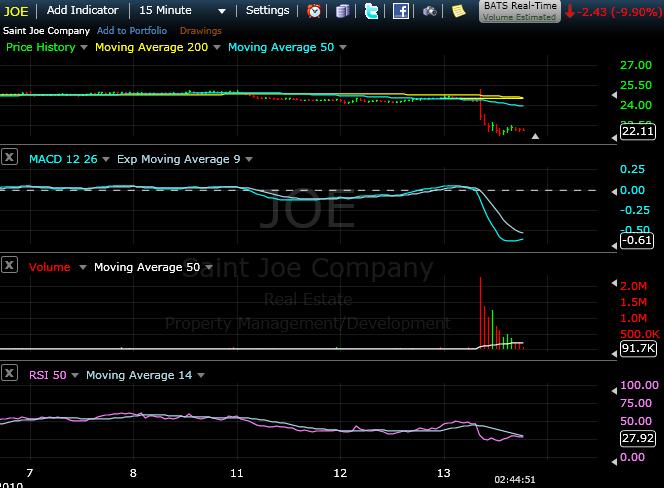Share chart via Facebook icon
Viewport: 664px width, 488px height.
click(400, 11)
